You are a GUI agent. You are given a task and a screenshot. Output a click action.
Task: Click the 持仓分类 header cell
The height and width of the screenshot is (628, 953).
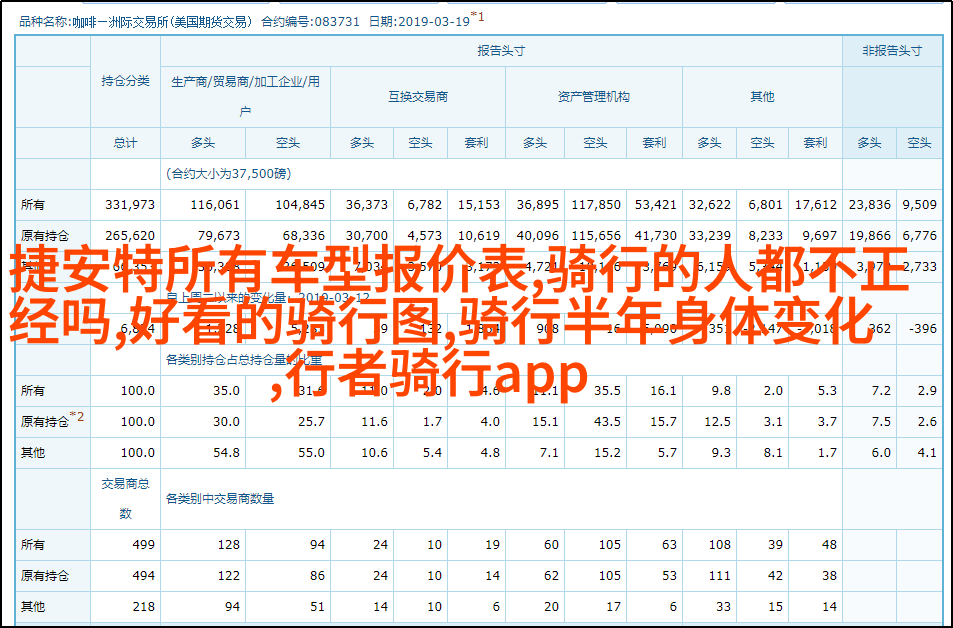point(125,82)
